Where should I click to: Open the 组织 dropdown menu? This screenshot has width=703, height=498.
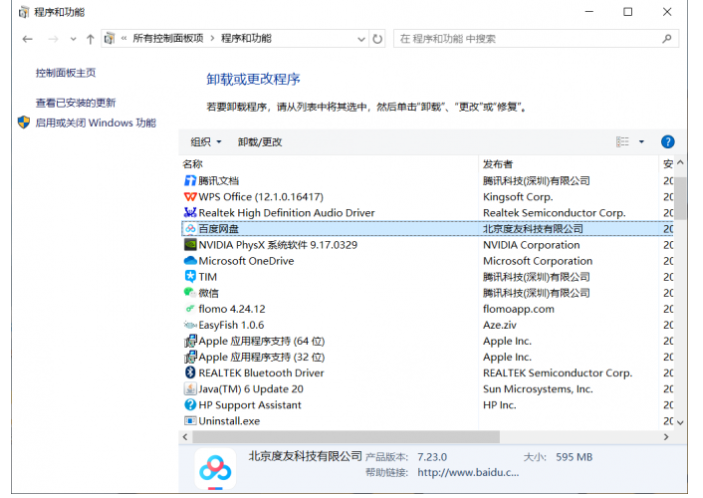(x=206, y=142)
